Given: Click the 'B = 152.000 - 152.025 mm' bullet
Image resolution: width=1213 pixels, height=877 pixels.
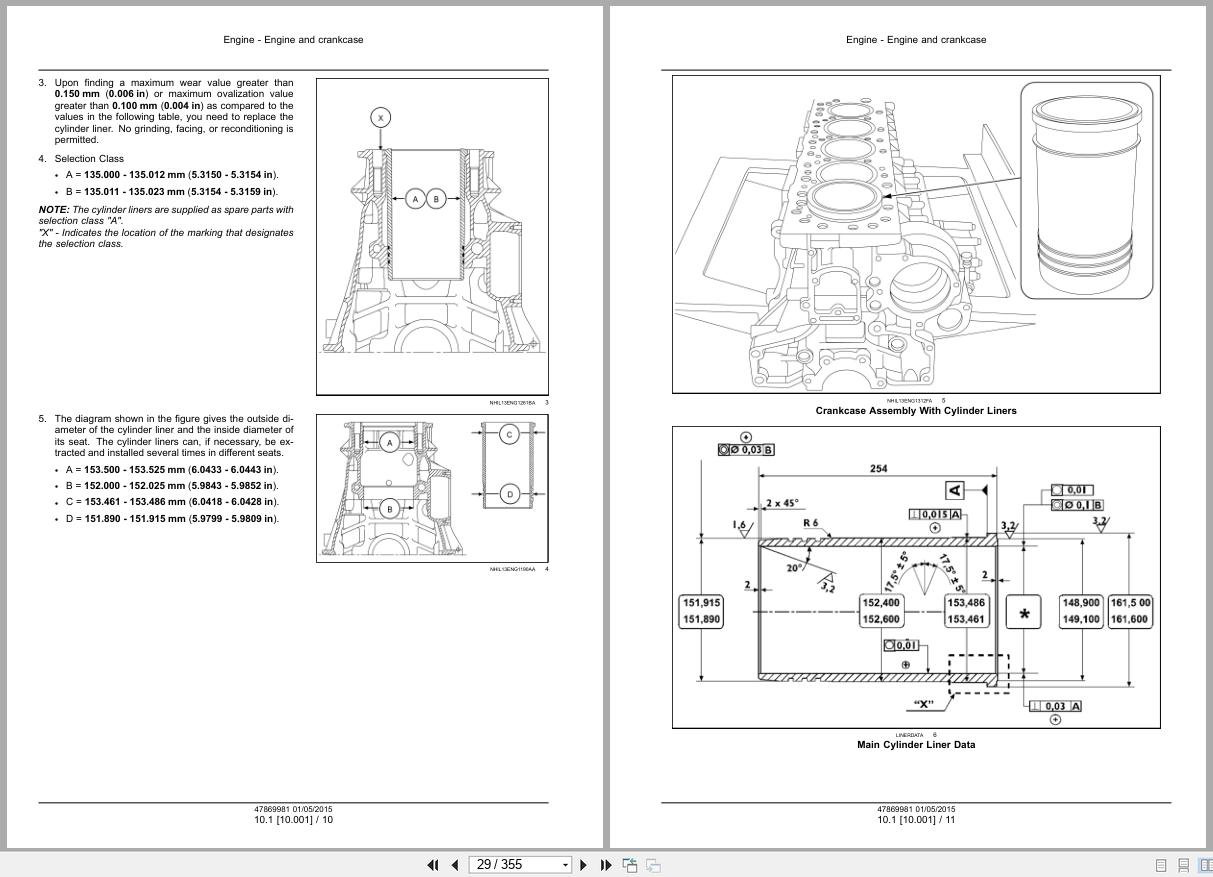Looking at the screenshot, I should [x=172, y=486].
